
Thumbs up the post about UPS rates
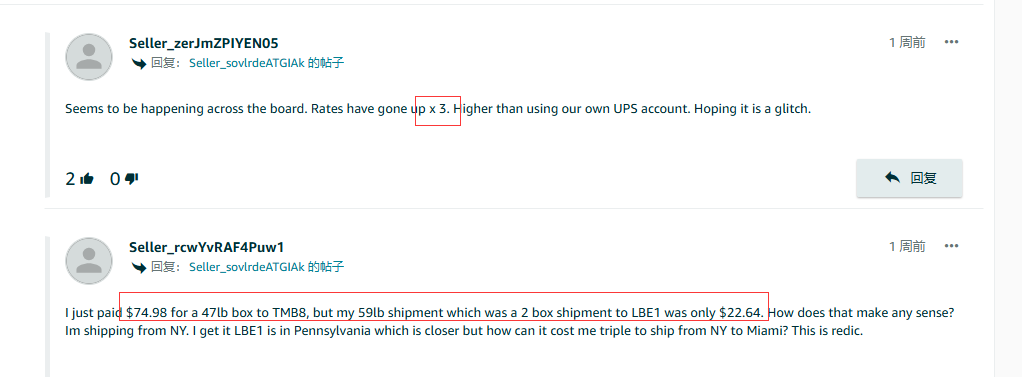point(87,178)
